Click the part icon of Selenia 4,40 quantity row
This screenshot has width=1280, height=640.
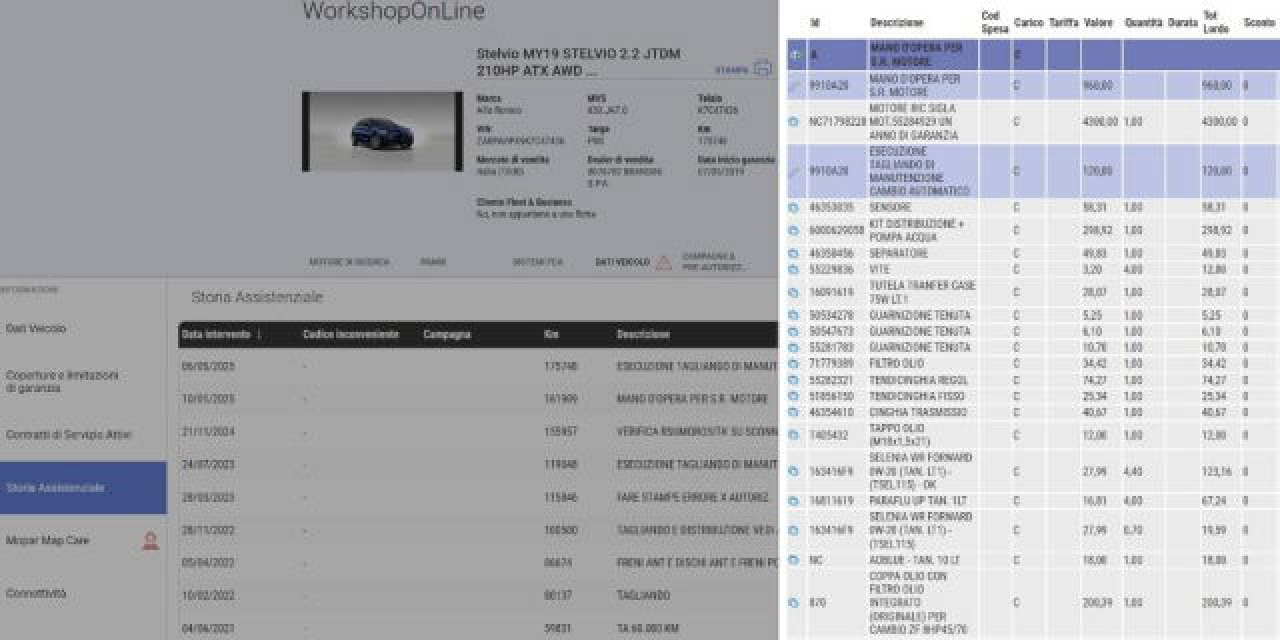pyautogui.click(x=794, y=471)
